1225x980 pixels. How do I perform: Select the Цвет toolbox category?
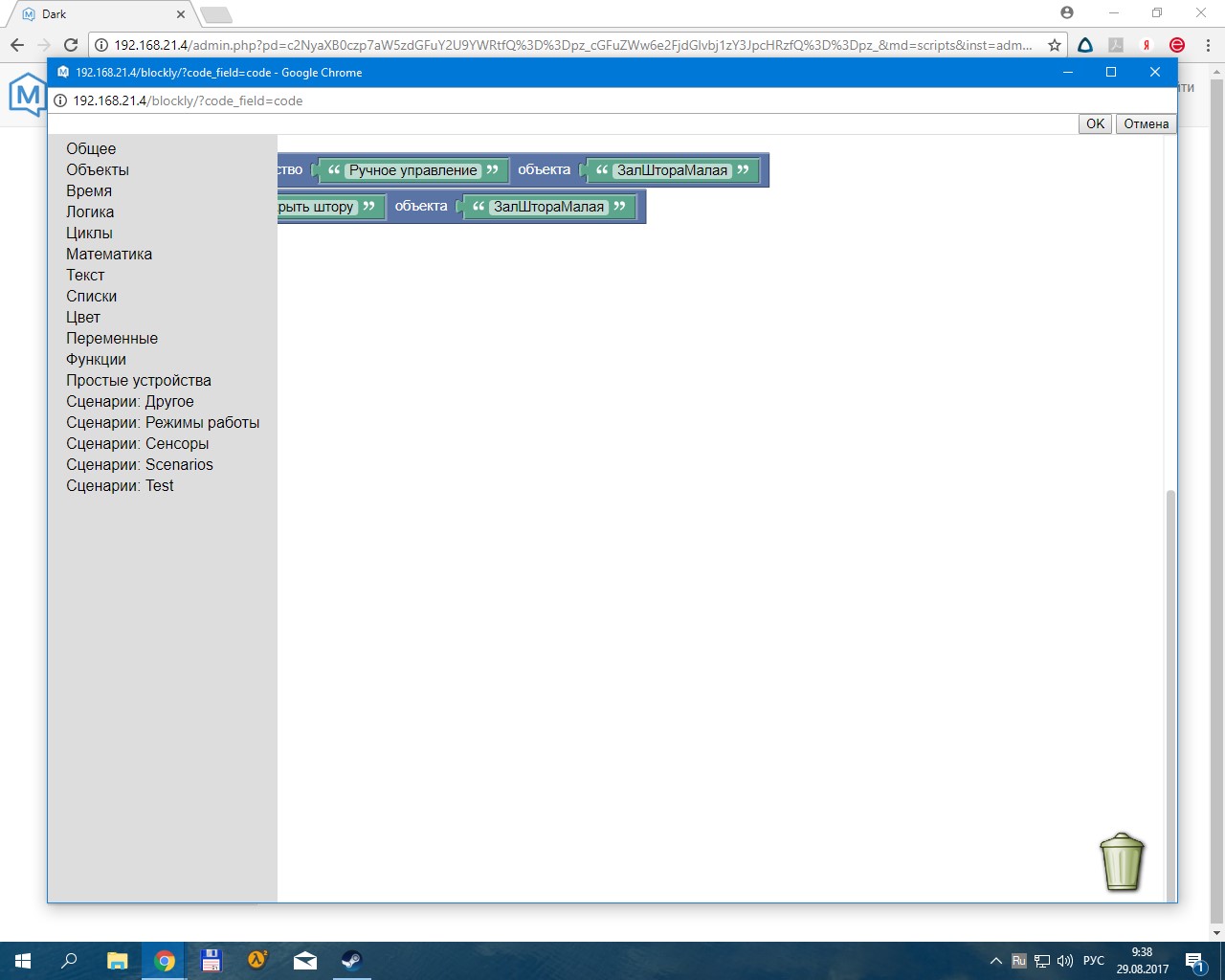pos(83,317)
